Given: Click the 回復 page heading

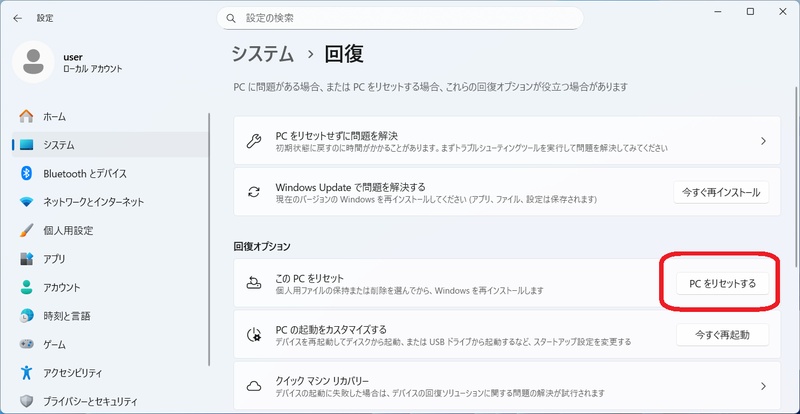Looking at the screenshot, I should (344, 54).
